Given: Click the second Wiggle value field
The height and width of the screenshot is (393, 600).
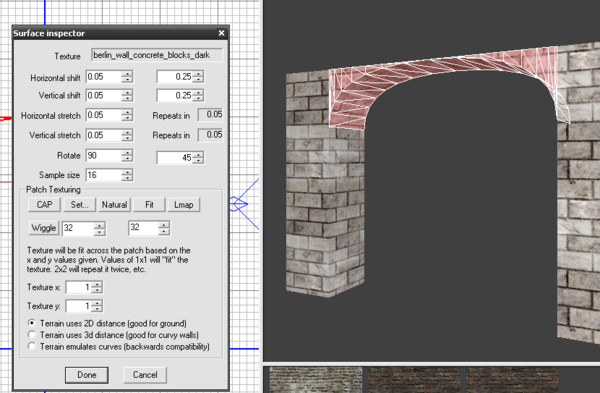Looking at the screenshot, I should tap(143, 228).
